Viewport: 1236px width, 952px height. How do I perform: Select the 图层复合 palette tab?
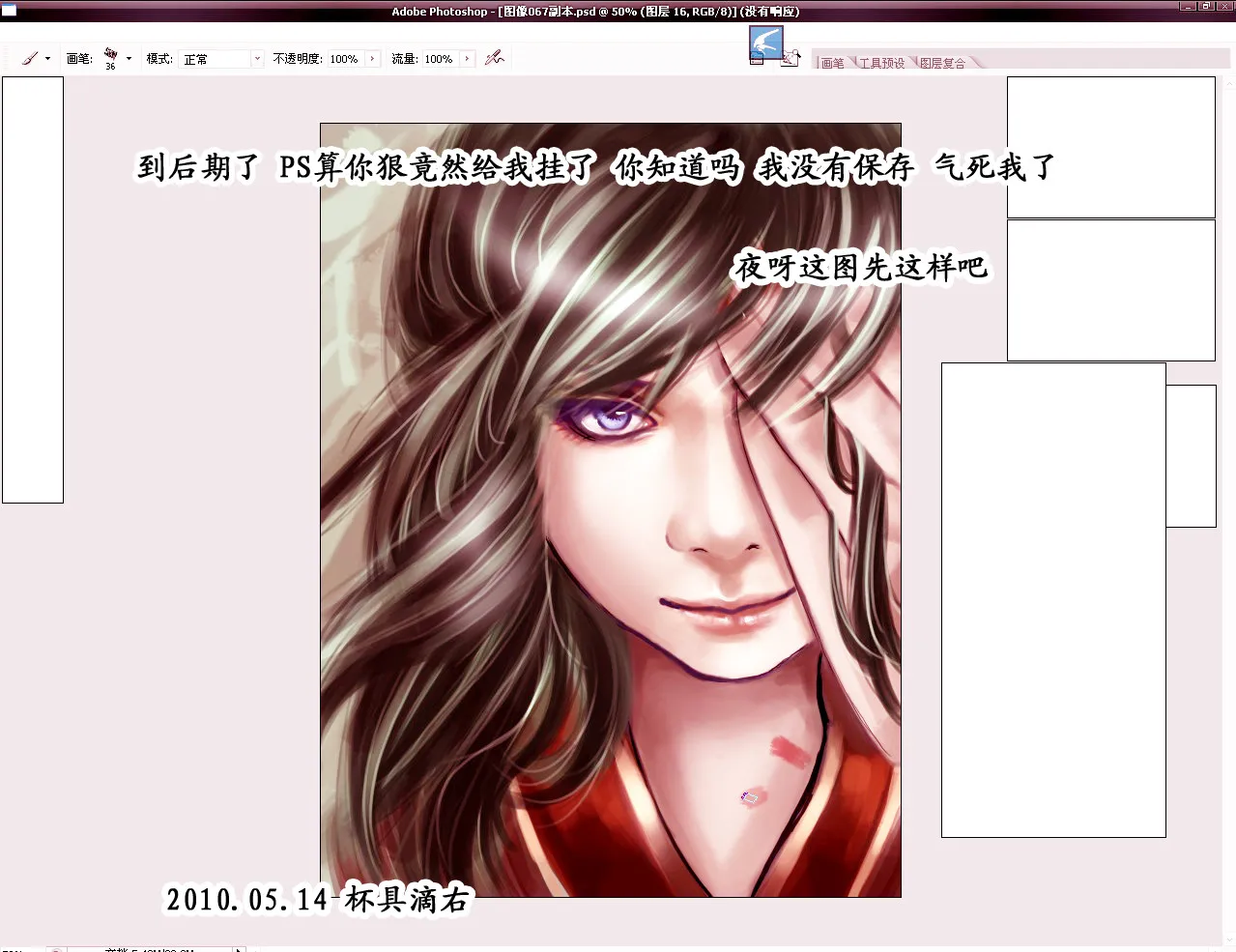tap(942, 64)
